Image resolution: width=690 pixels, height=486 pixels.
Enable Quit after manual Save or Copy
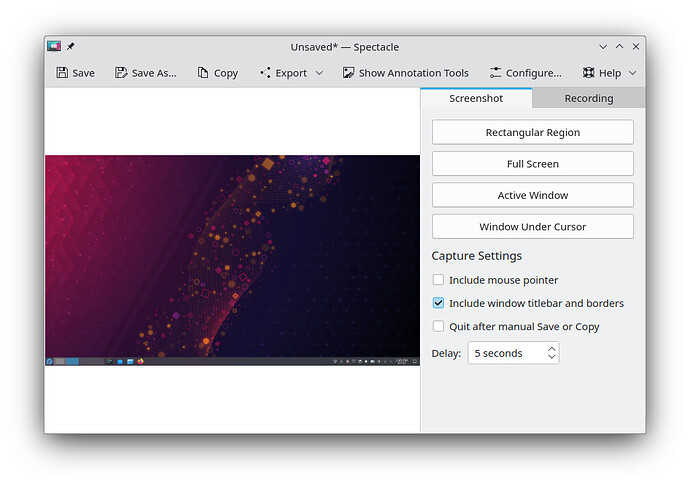[438, 326]
